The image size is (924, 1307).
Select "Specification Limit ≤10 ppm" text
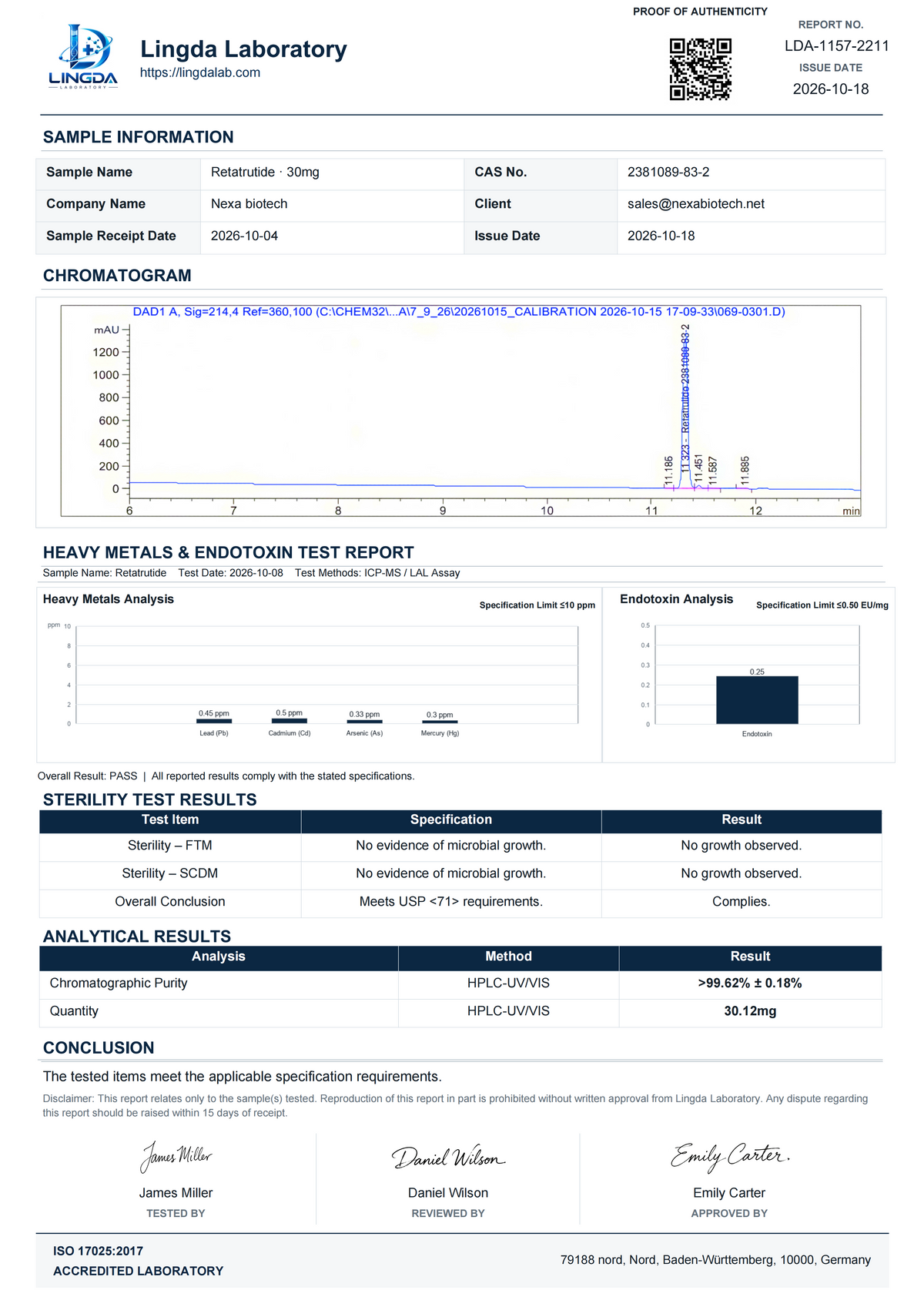537,605
